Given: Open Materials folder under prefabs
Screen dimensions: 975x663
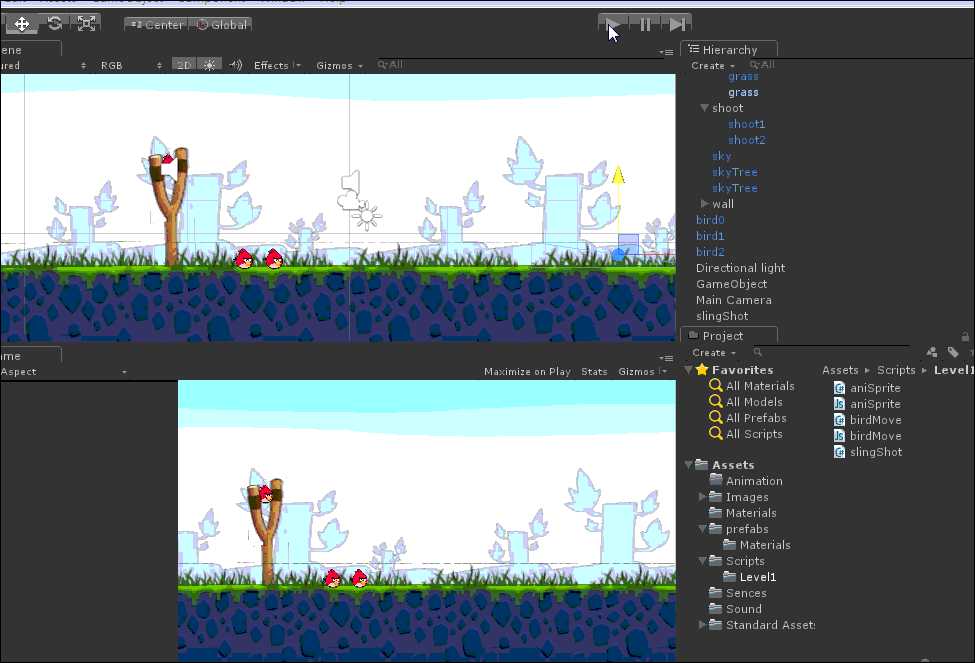Looking at the screenshot, I should click(x=757, y=545).
